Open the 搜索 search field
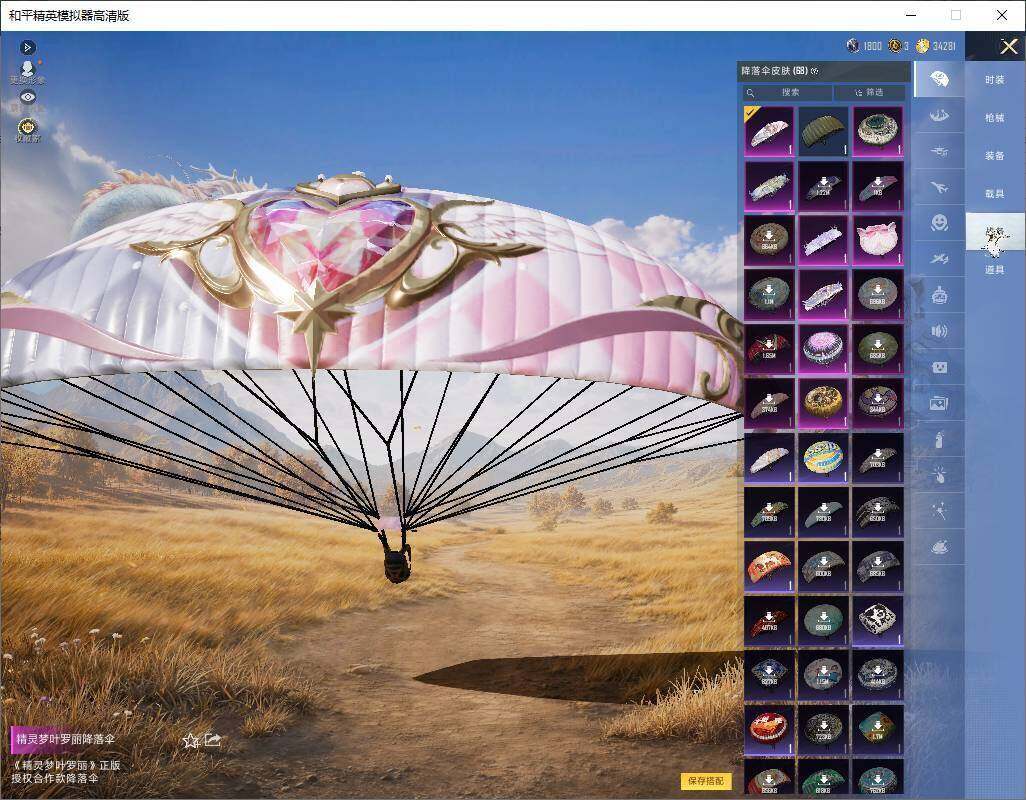 tap(787, 92)
